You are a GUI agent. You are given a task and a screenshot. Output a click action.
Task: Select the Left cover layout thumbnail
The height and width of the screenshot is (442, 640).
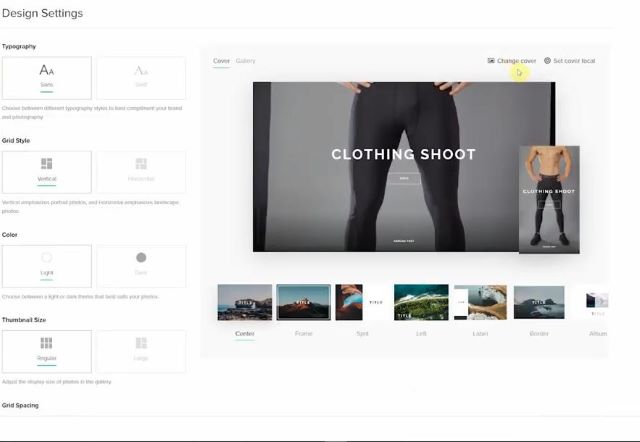pyautogui.click(x=421, y=302)
